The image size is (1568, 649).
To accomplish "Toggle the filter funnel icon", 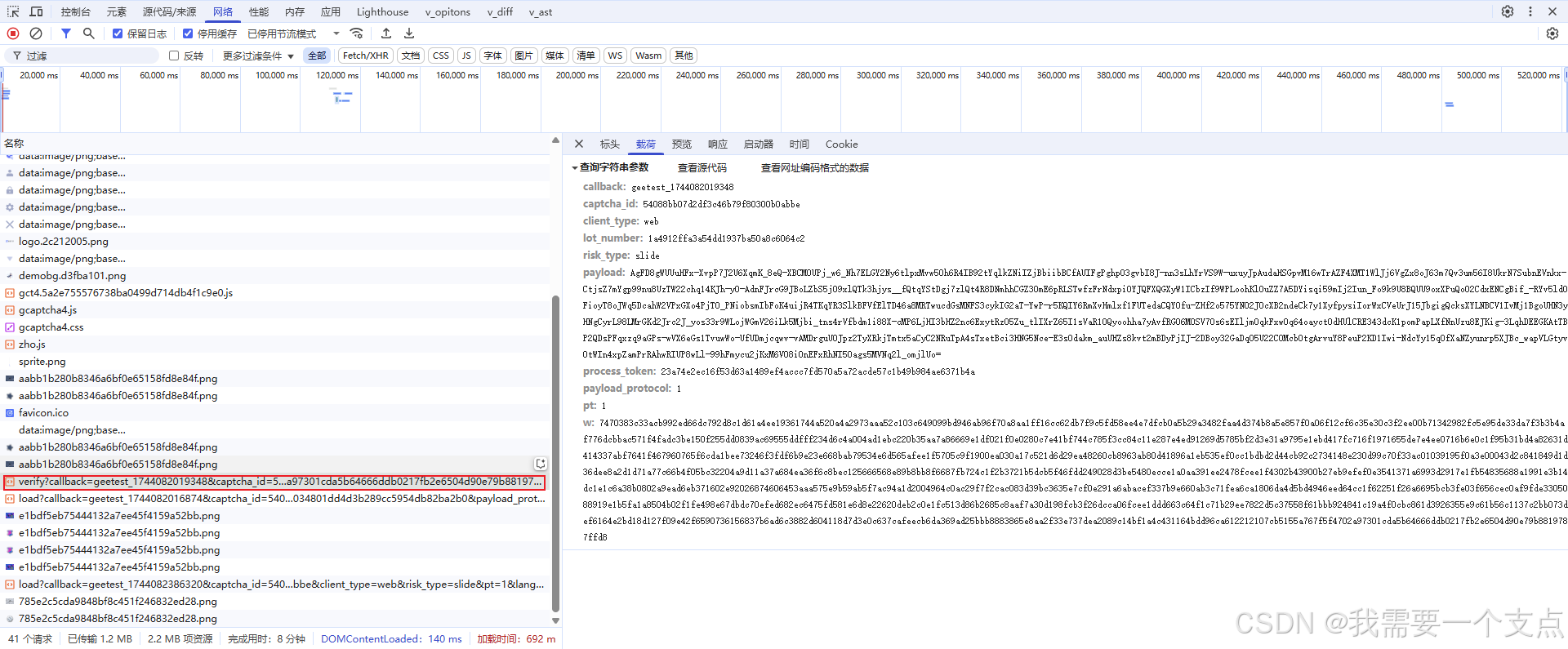I will 66,33.
